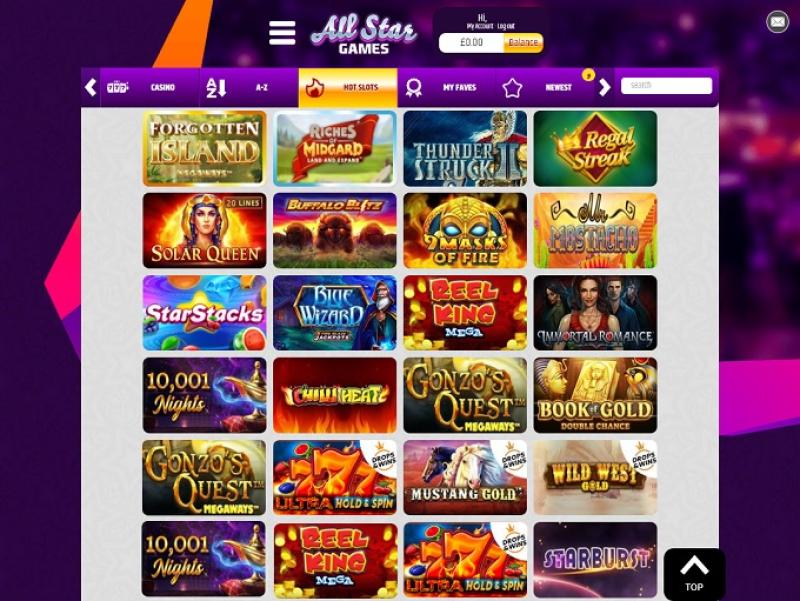Image resolution: width=800 pixels, height=601 pixels.
Task: Open the hamburger menu icon
Action: tap(282, 33)
